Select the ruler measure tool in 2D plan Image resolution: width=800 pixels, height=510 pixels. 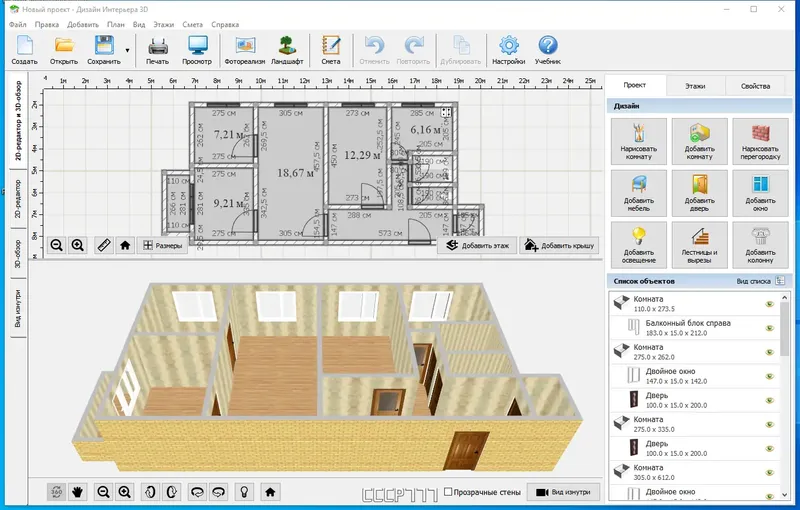point(104,244)
